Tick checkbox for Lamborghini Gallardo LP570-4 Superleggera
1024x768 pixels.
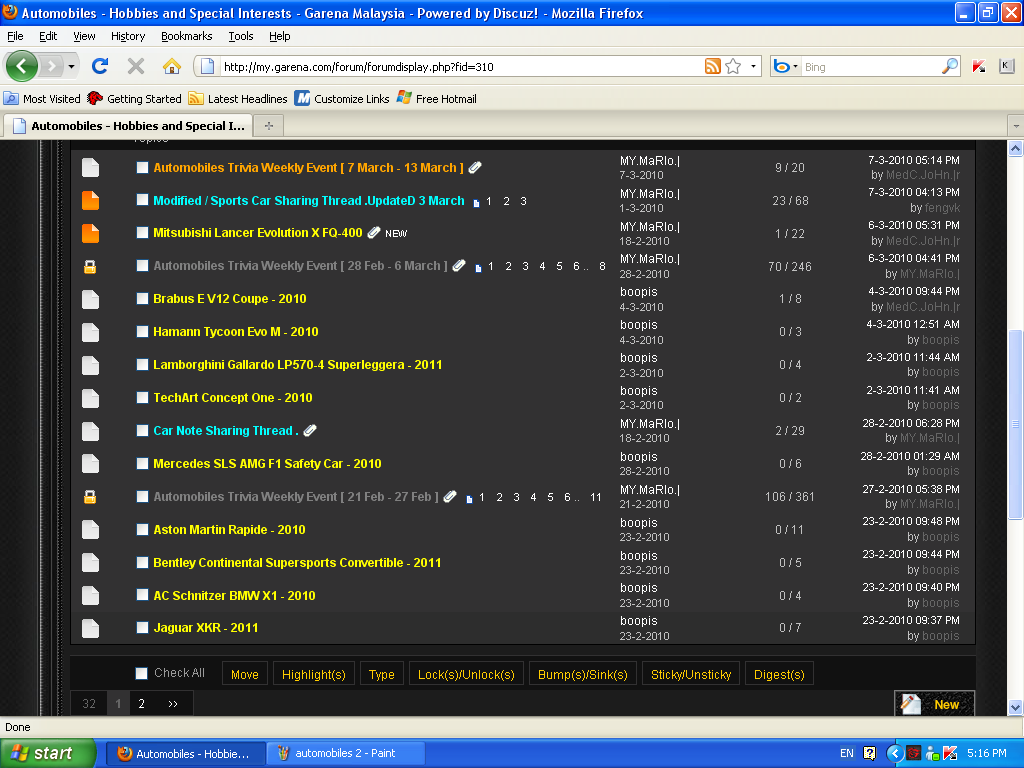pyautogui.click(x=142, y=364)
